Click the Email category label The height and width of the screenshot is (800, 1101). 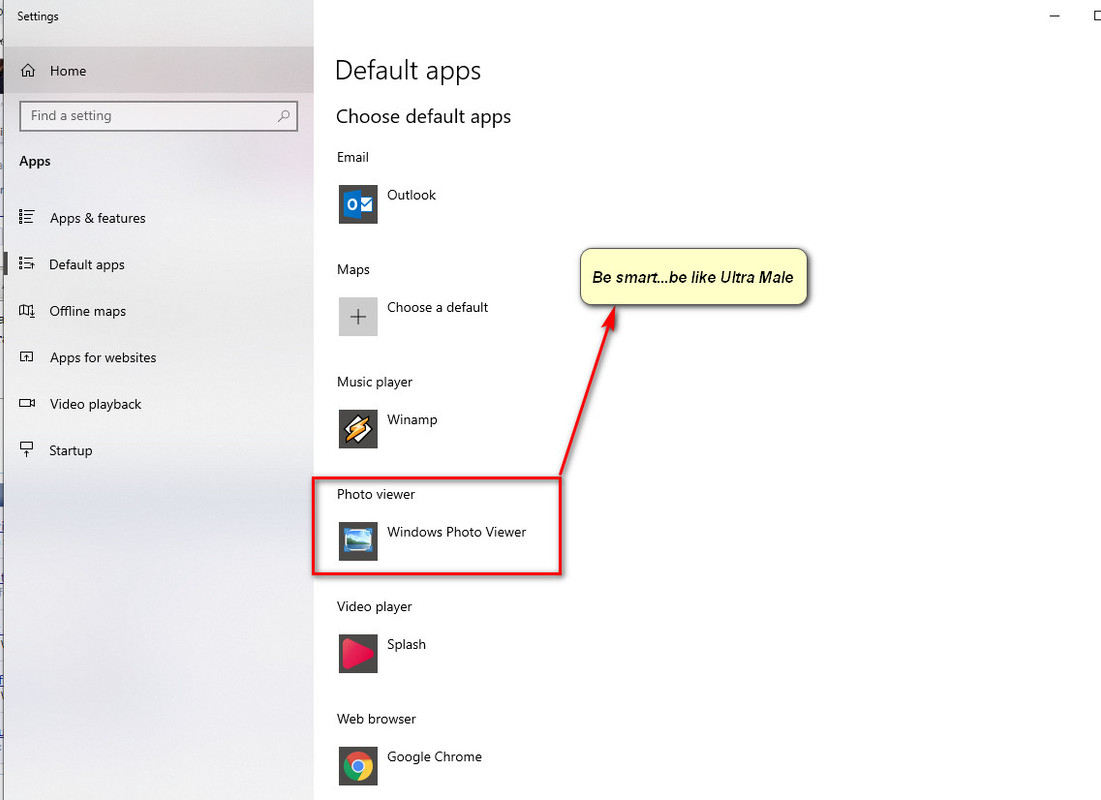coord(352,157)
